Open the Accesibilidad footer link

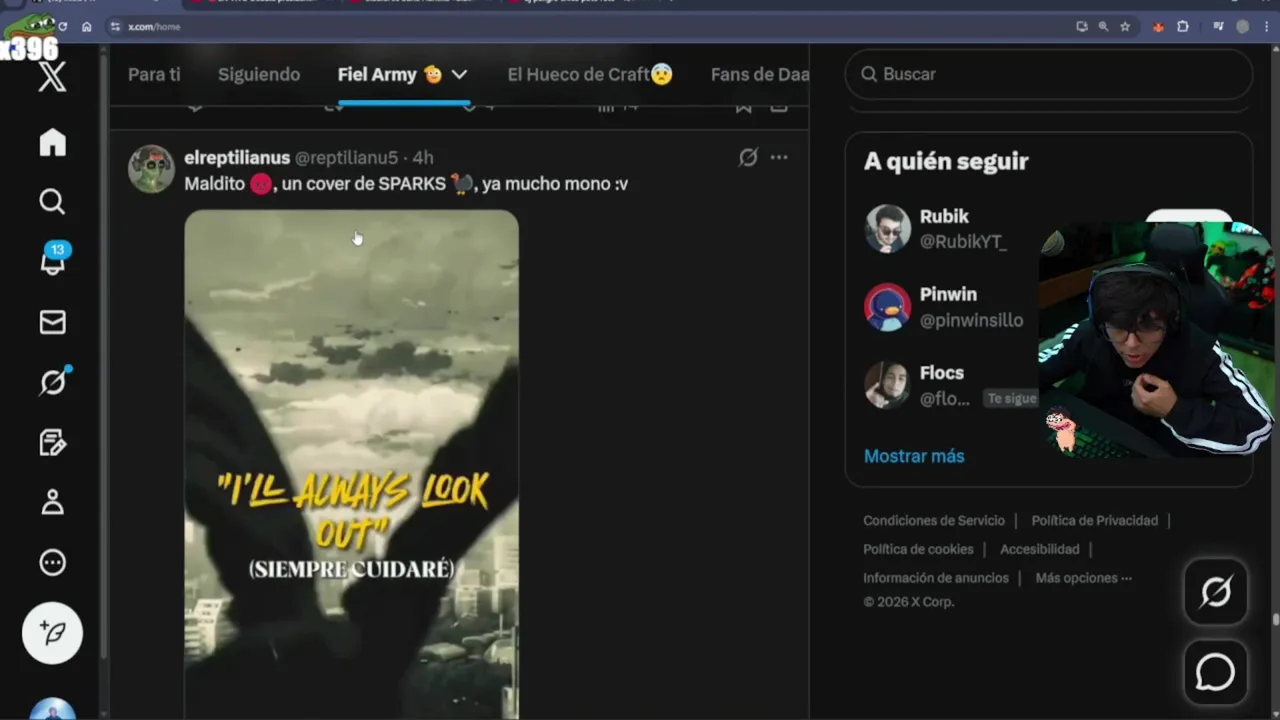(x=1039, y=549)
